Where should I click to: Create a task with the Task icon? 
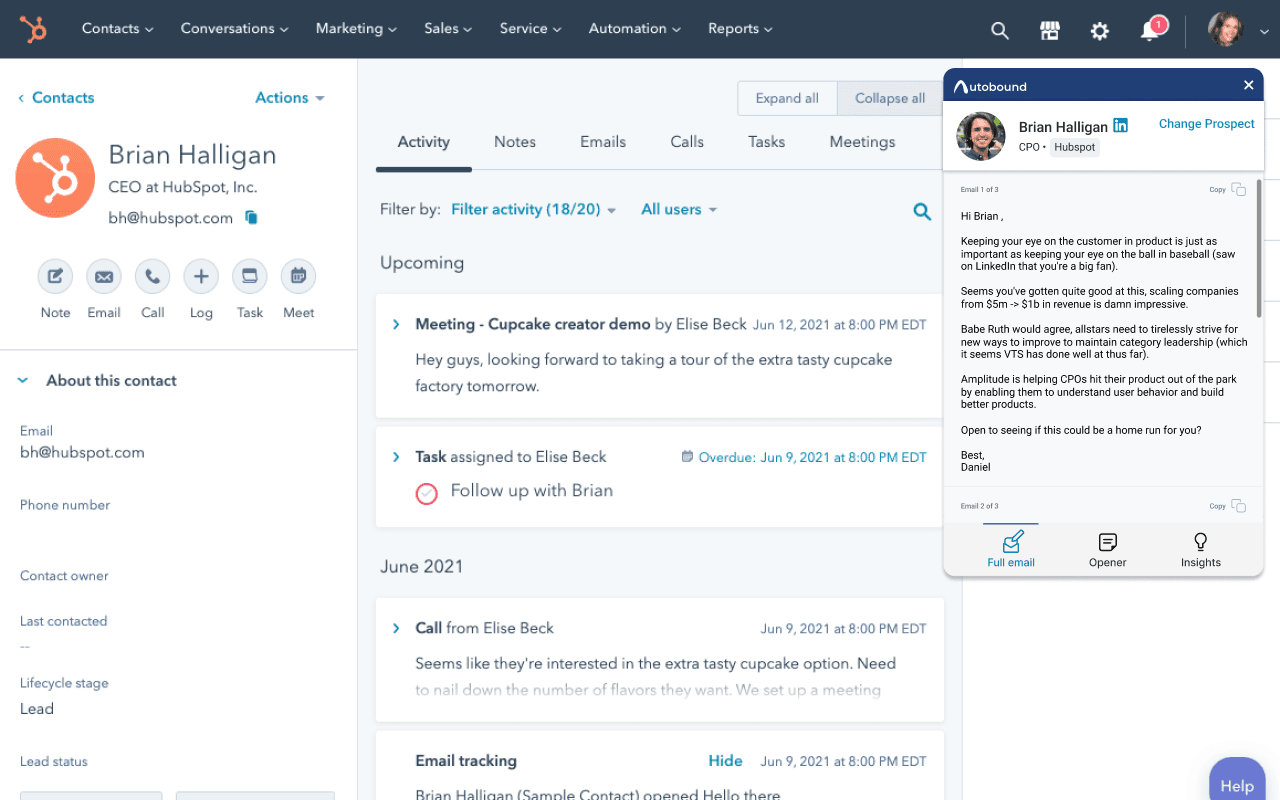point(249,276)
